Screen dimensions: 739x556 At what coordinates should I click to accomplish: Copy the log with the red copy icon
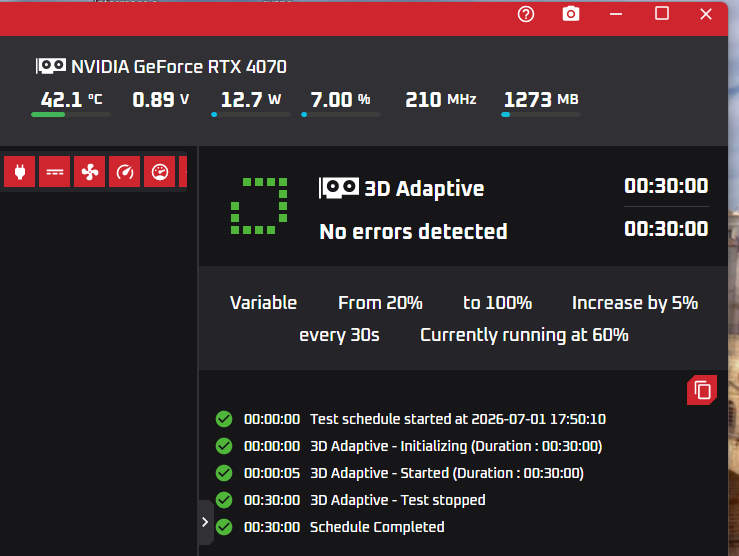(702, 390)
